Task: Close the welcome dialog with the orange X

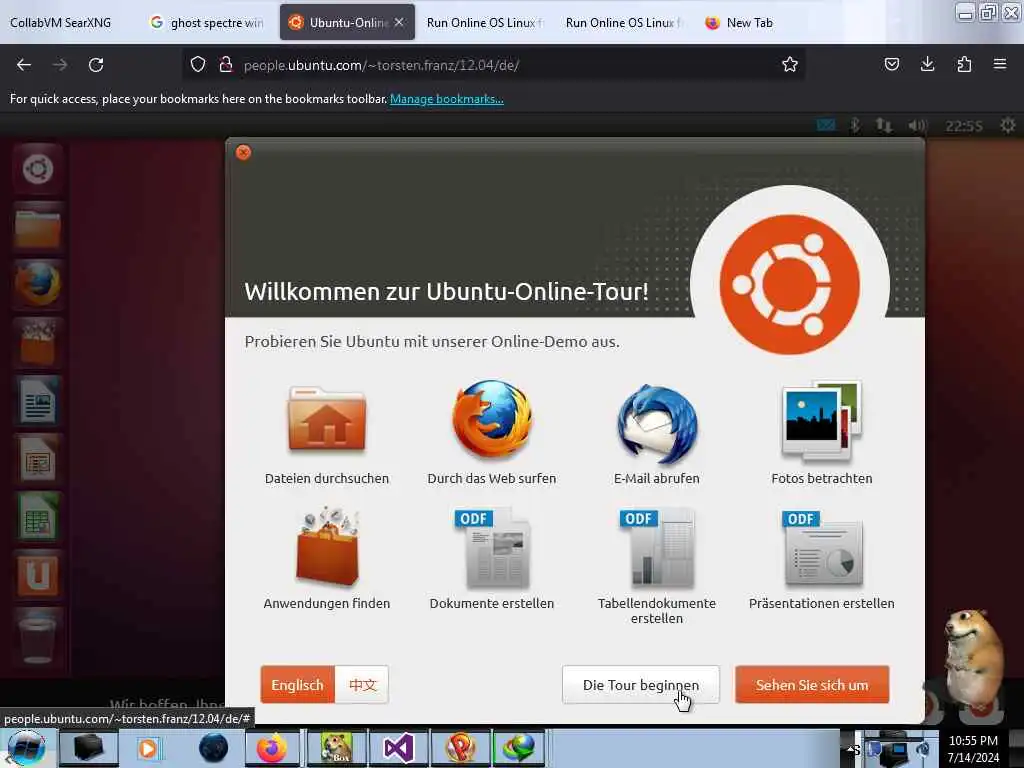Action: [x=244, y=153]
